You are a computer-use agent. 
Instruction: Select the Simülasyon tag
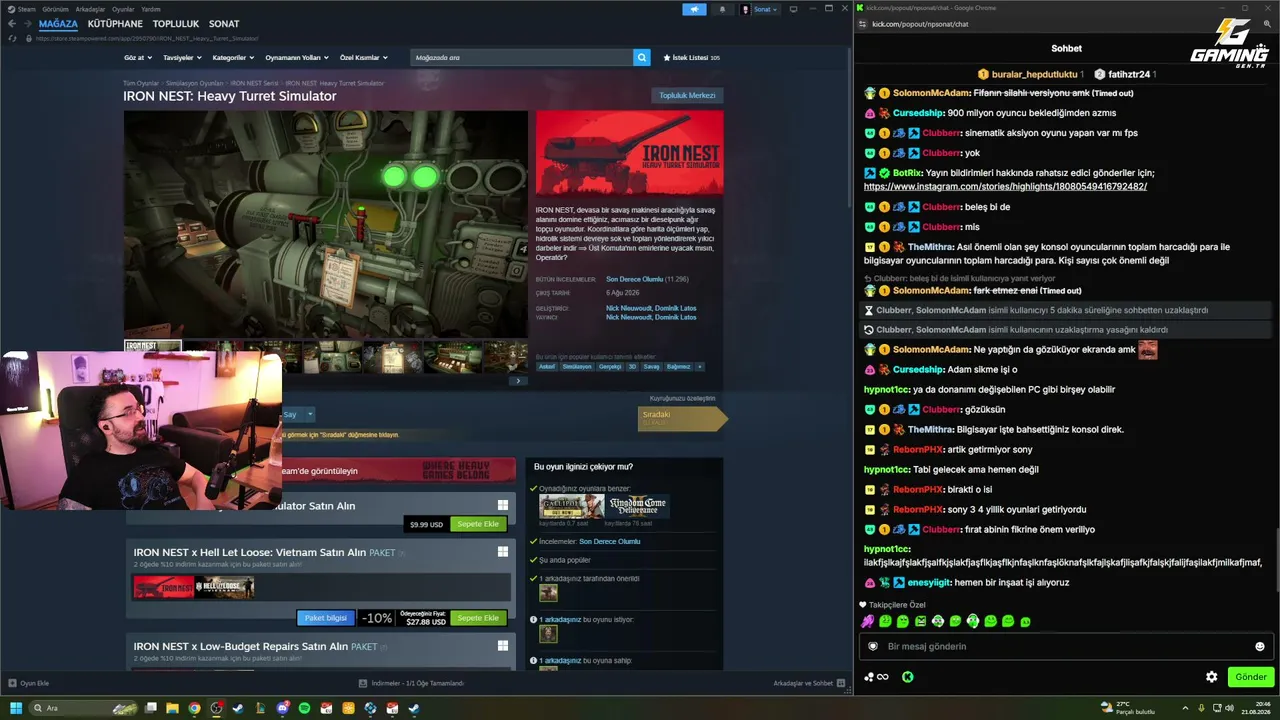577,367
